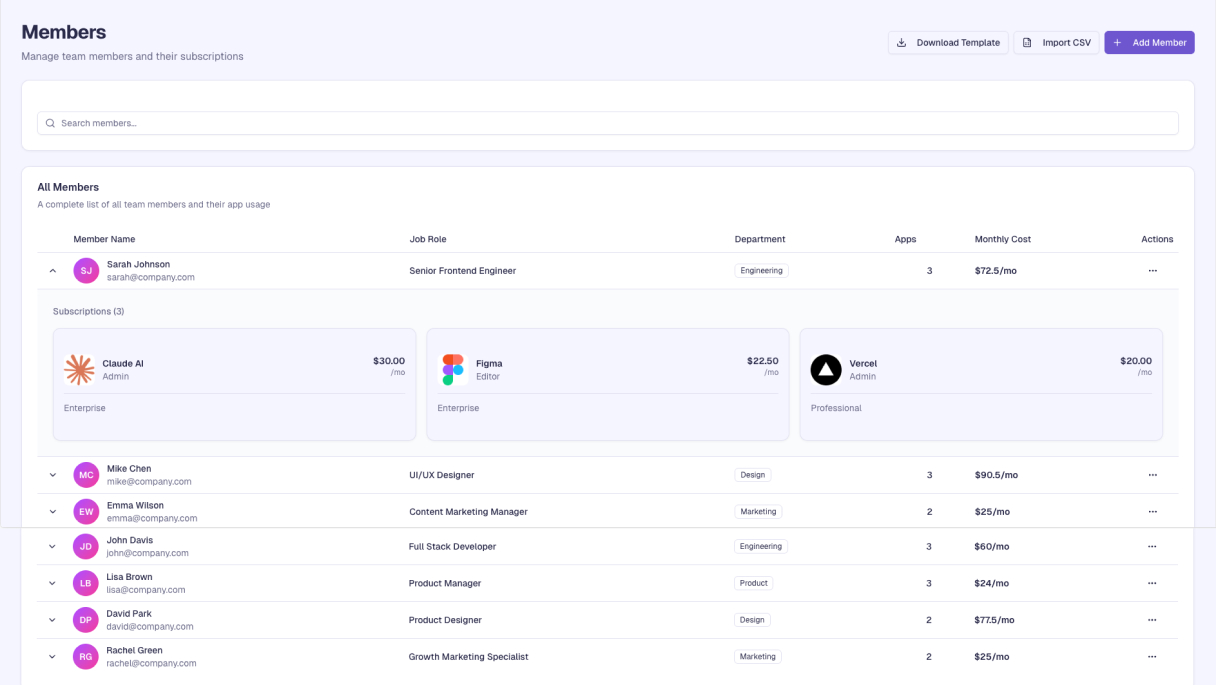The image size is (1216, 685).
Task: Click the Download Template button
Action: coord(947,43)
